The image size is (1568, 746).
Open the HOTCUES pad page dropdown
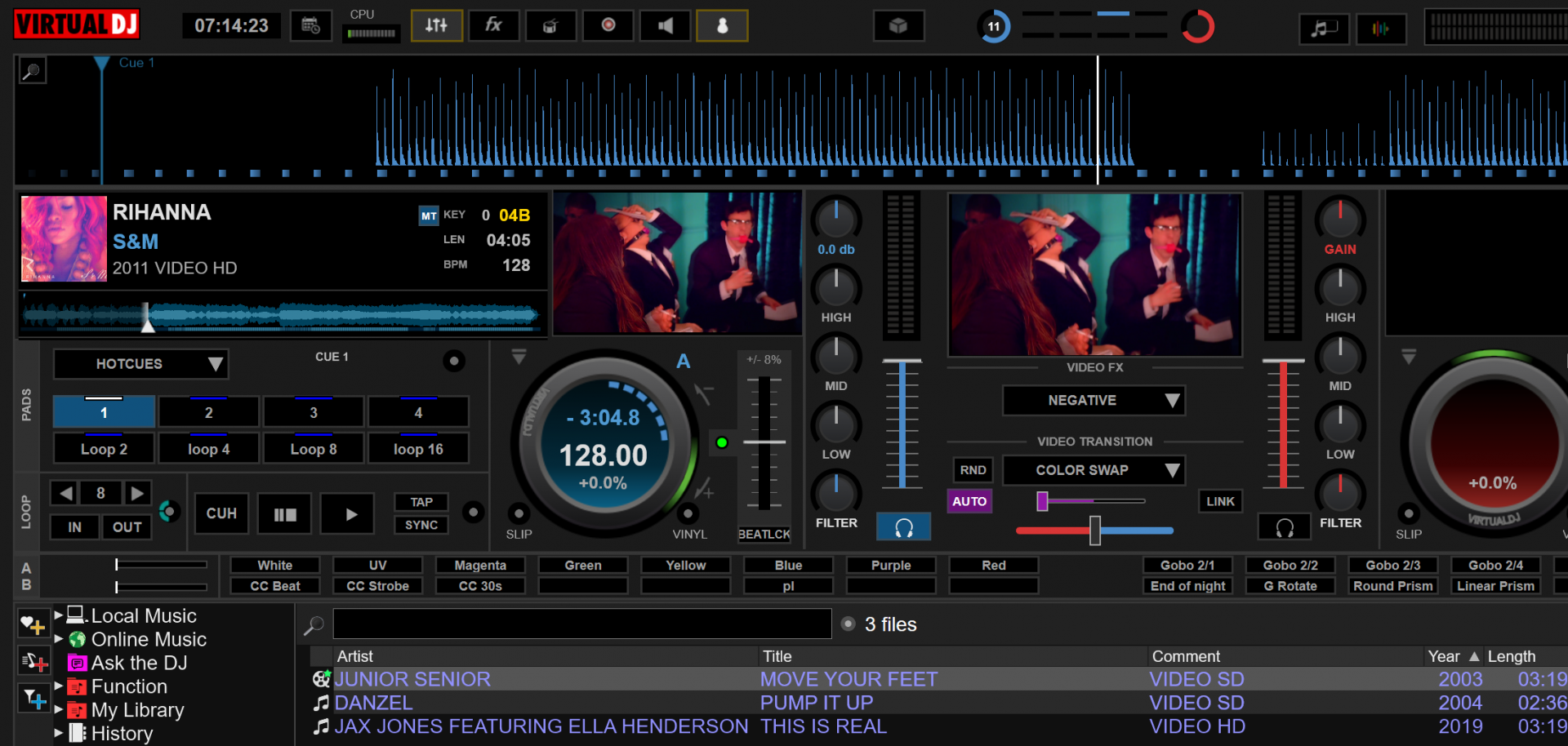click(x=140, y=364)
